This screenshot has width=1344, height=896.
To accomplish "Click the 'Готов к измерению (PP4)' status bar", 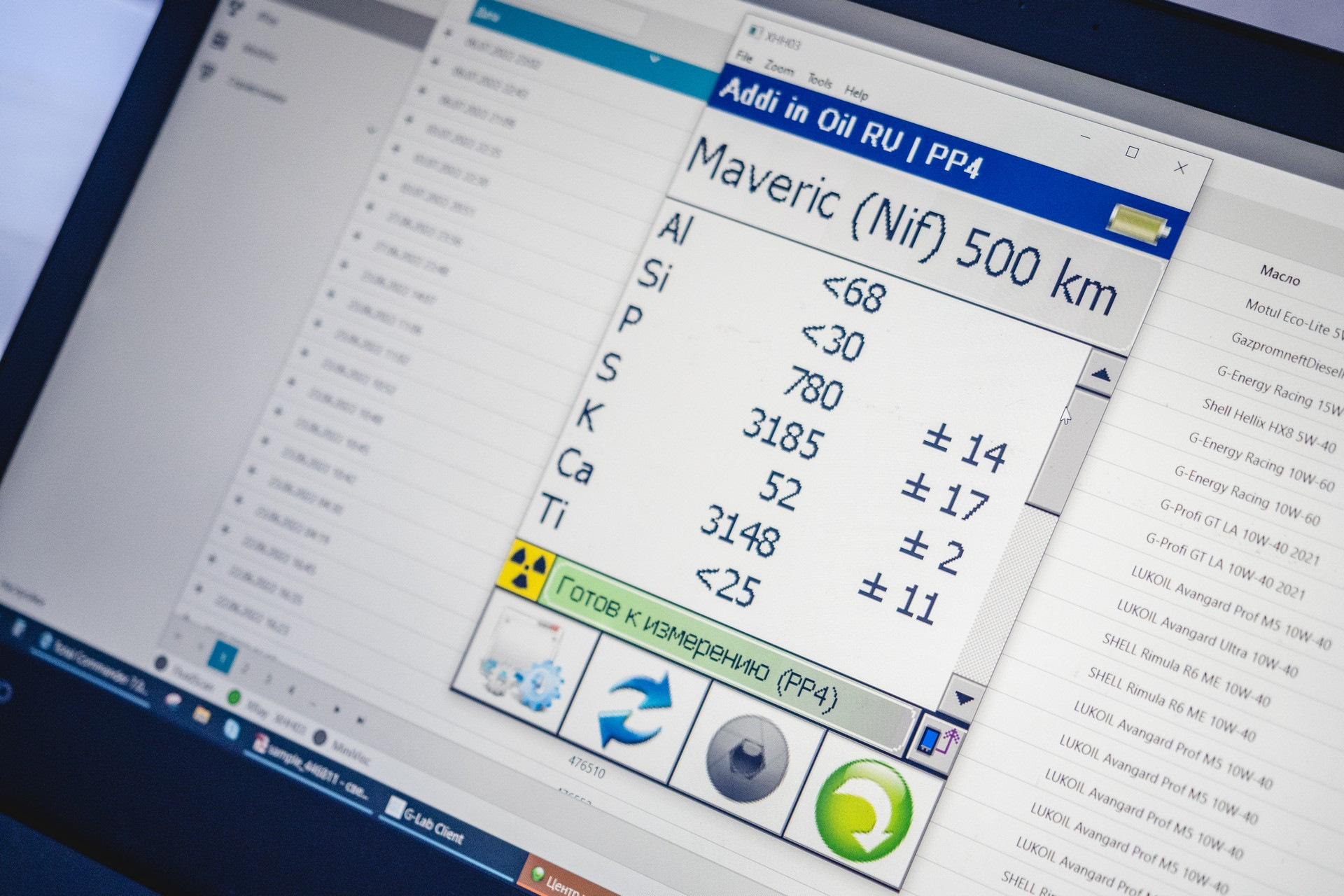I will click(728, 652).
